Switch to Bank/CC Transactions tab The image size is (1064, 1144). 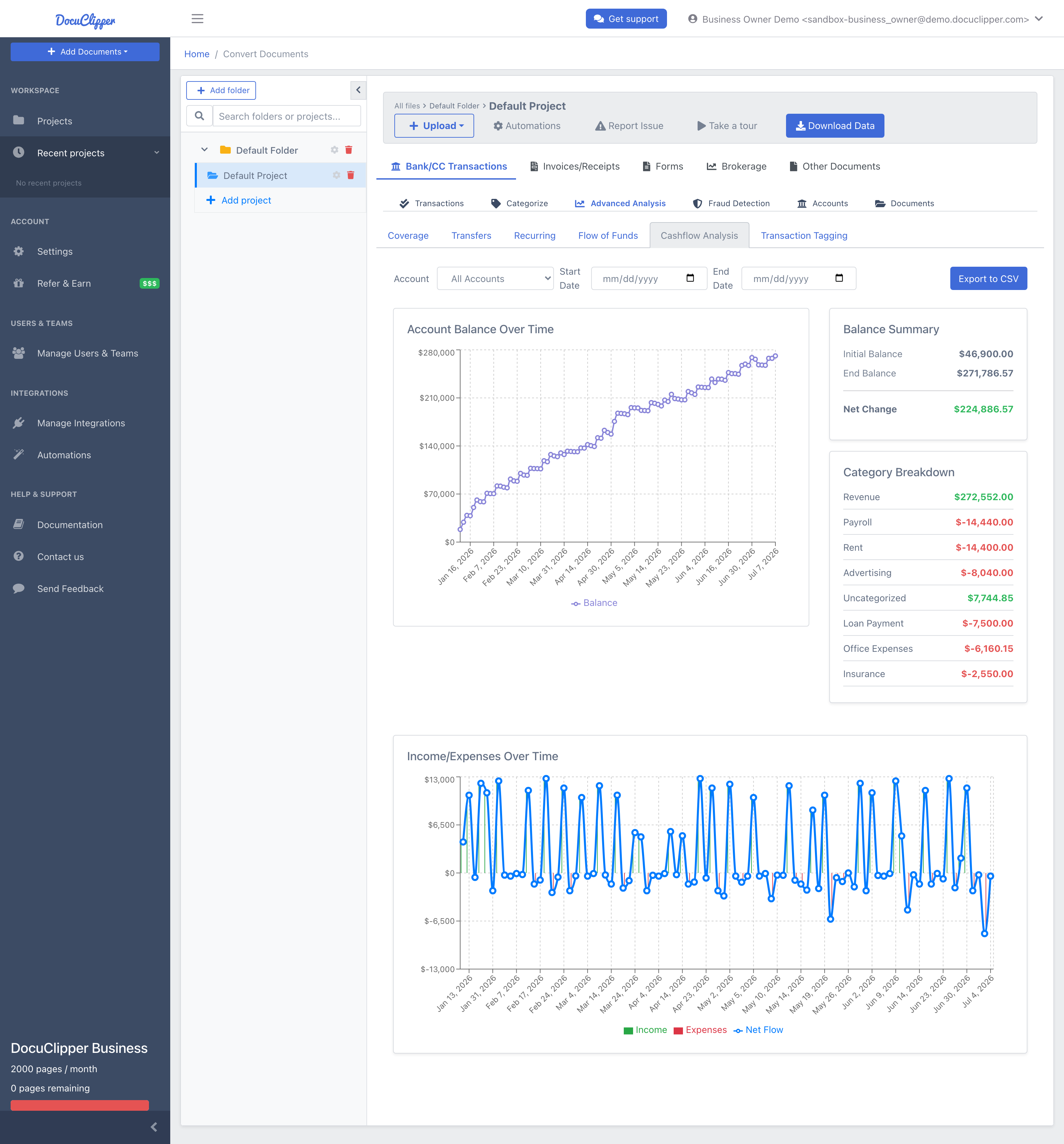click(449, 166)
